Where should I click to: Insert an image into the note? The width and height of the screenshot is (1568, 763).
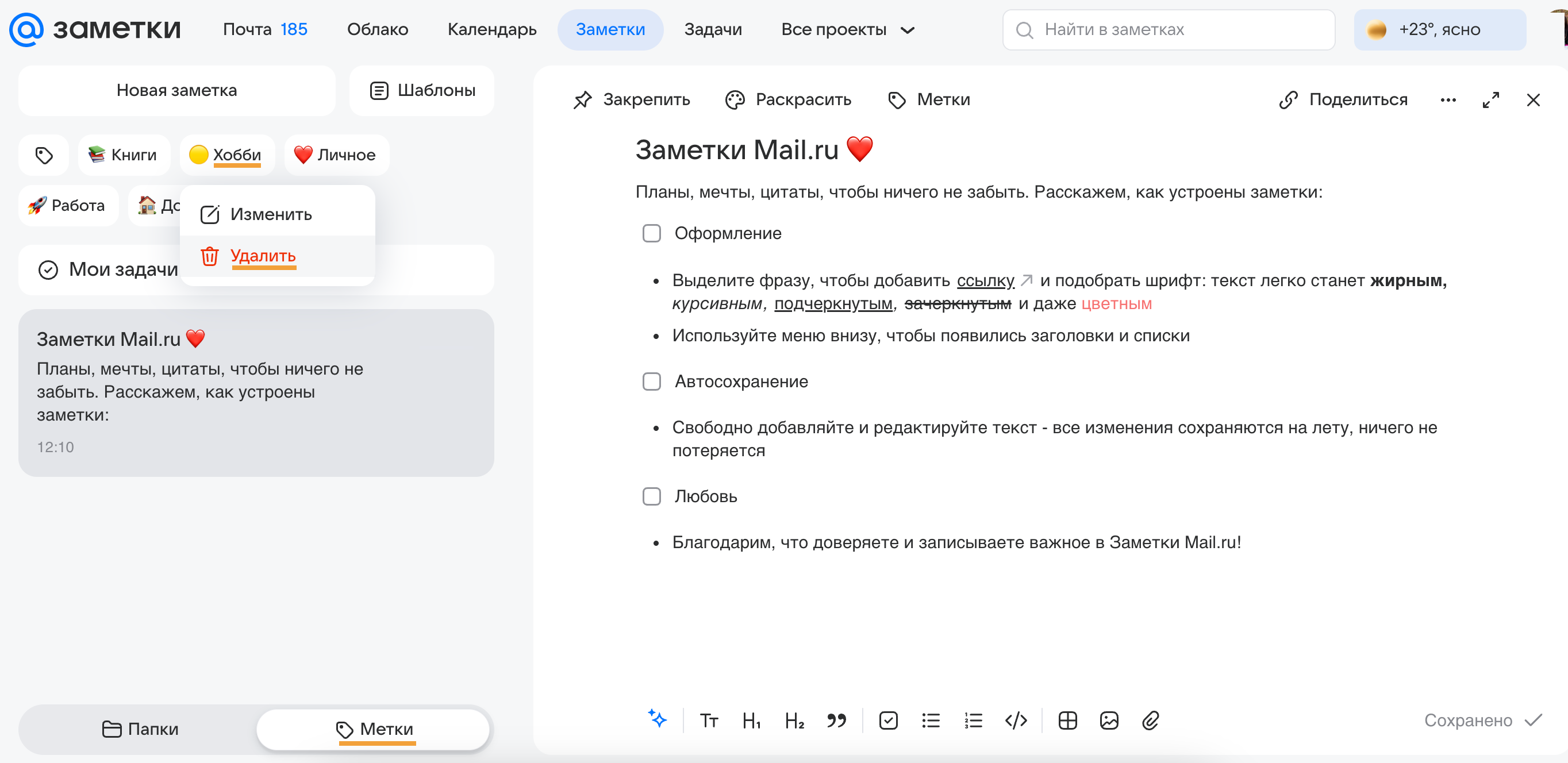pyautogui.click(x=1109, y=720)
